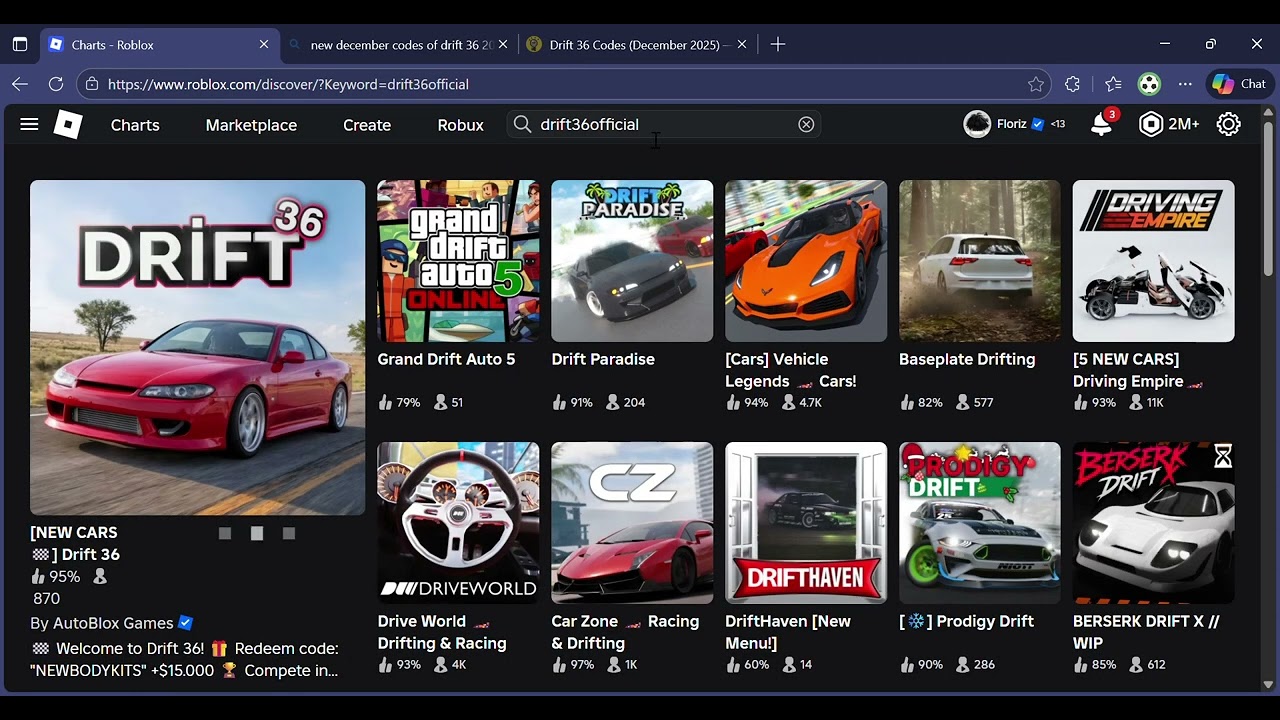The image size is (1280, 720).
Task: Close the Drift 36 Codes tab
Action: pyautogui.click(x=742, y=44)
